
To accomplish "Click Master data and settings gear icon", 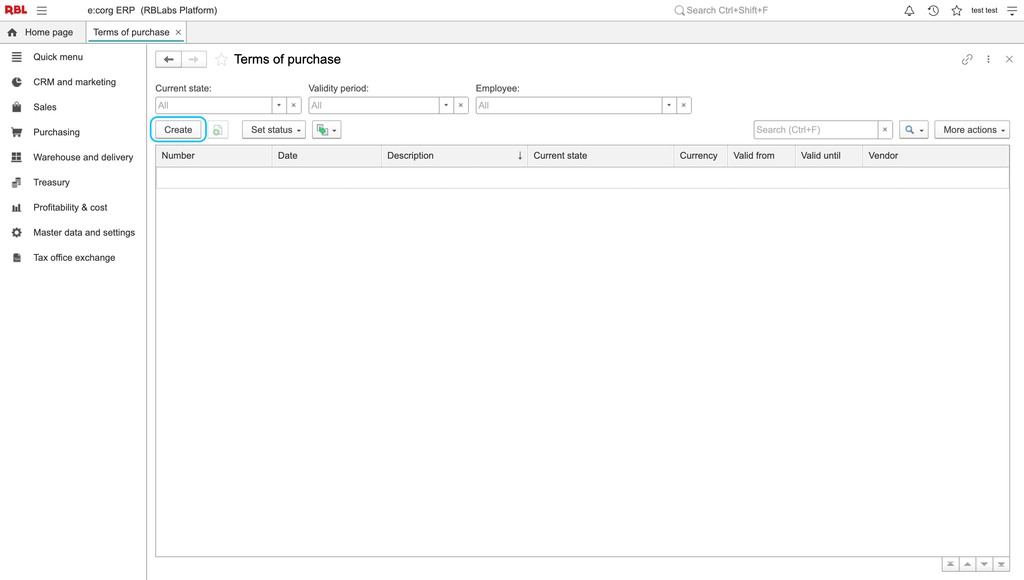I will pos(17,233).
